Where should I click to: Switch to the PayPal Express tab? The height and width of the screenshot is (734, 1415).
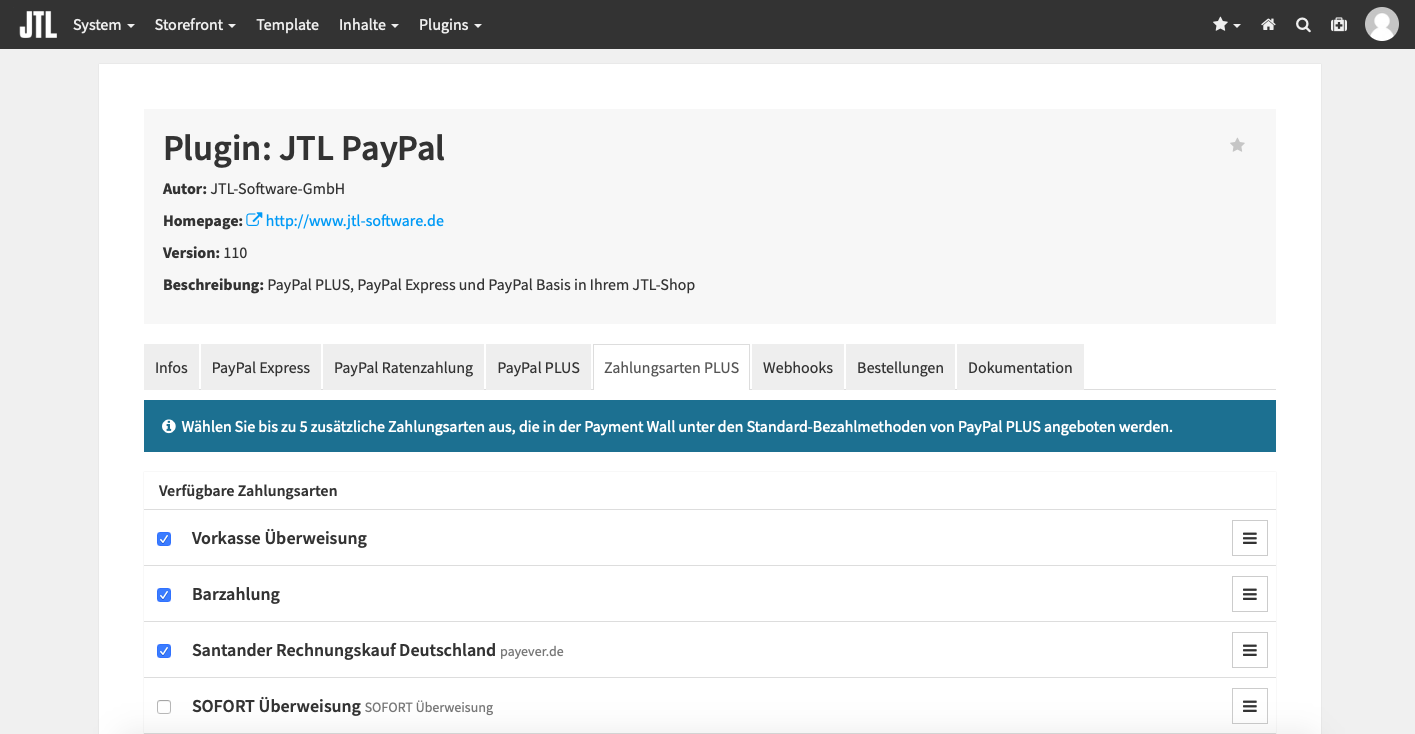[261, 367]
